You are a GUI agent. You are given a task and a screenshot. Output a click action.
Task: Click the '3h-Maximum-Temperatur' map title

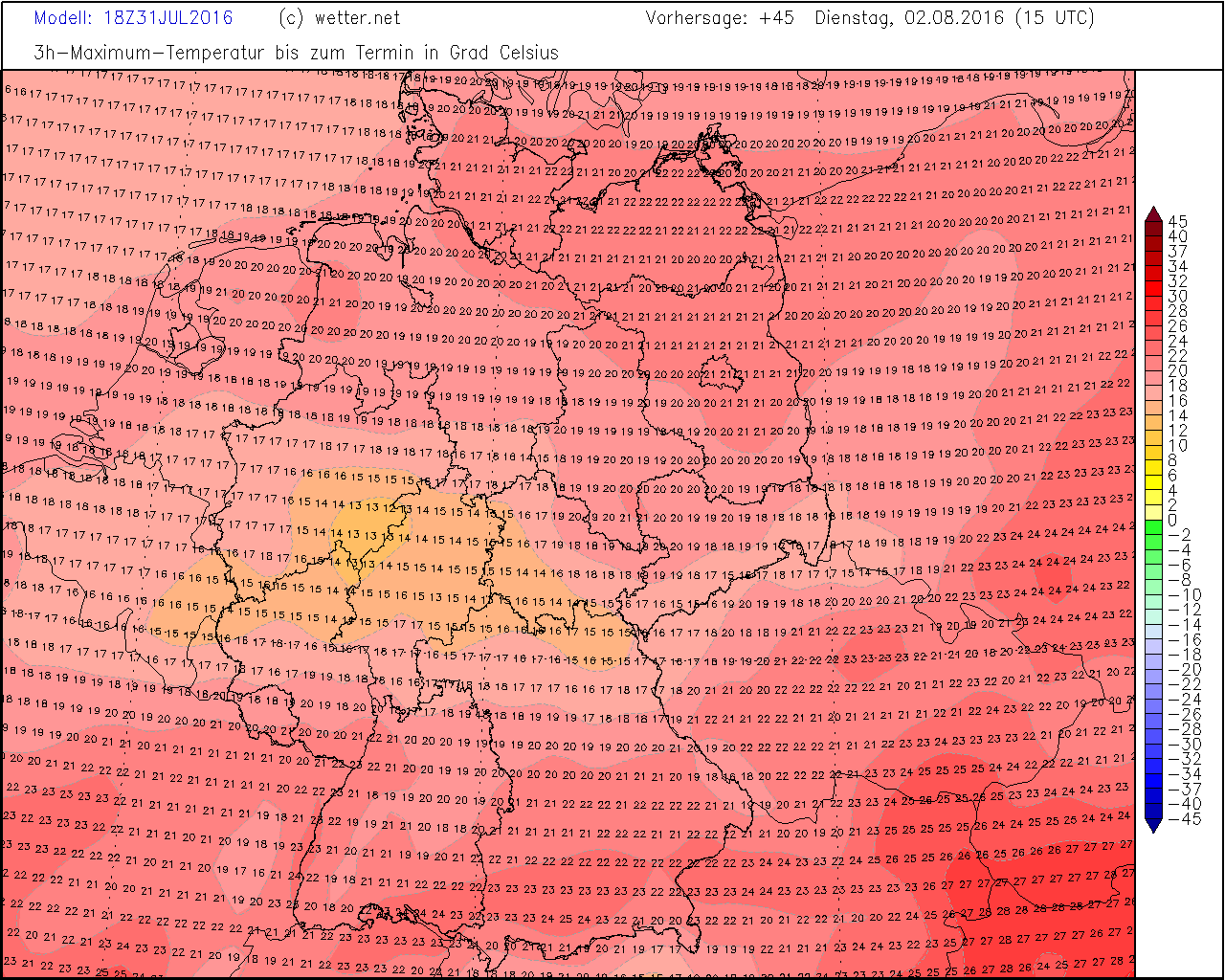pos(151,53)
